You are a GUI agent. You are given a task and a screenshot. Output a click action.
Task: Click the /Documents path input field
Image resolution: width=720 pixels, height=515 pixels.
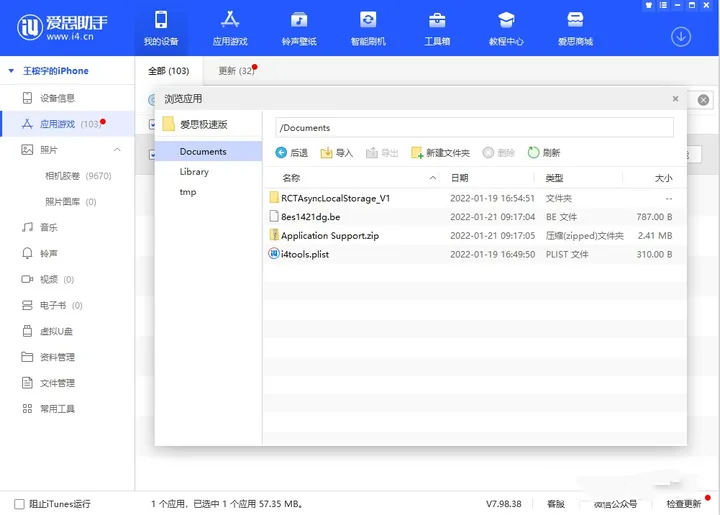pyautogui.click(x=474, y=128)
